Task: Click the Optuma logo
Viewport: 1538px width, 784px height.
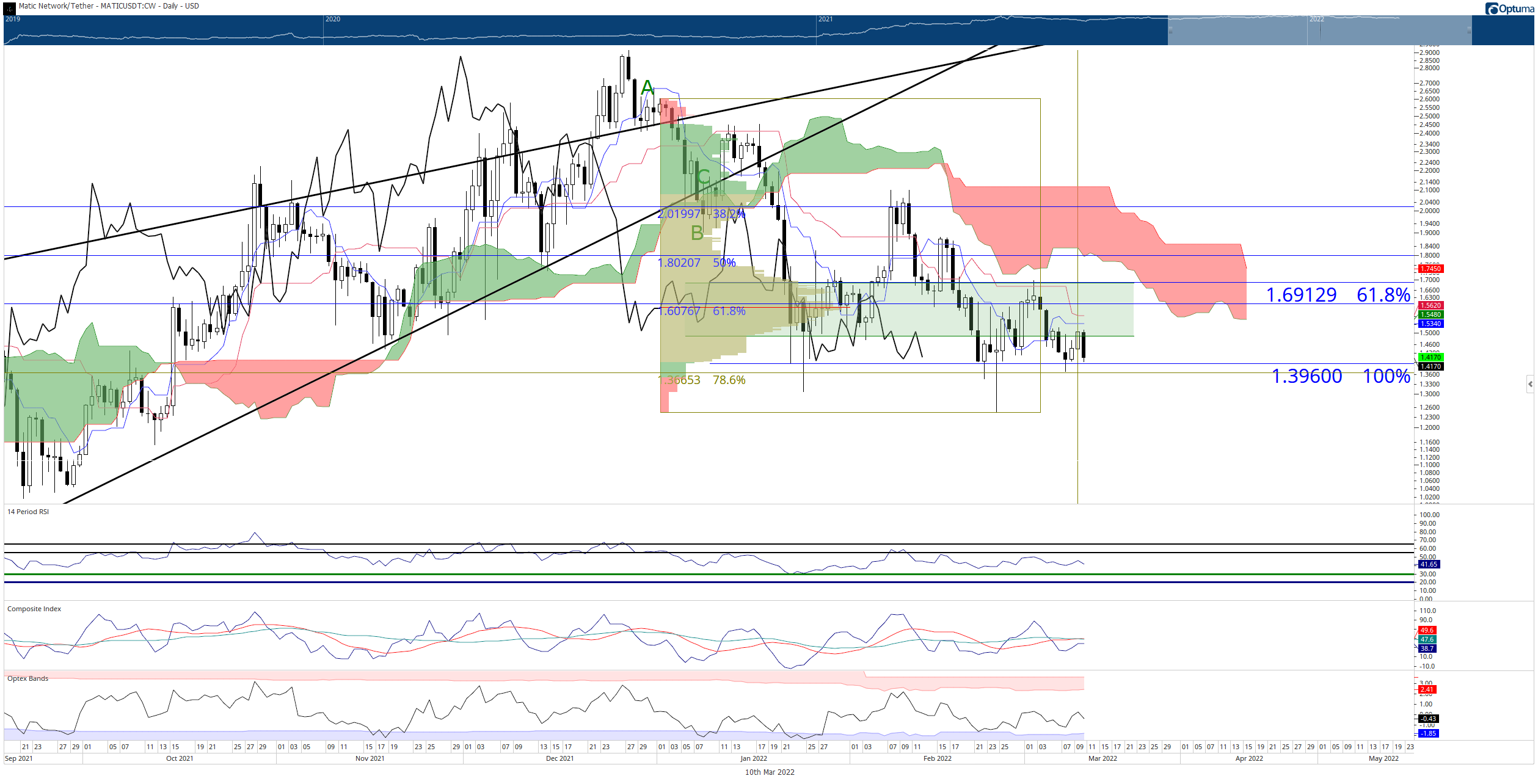Action: 1508,9
